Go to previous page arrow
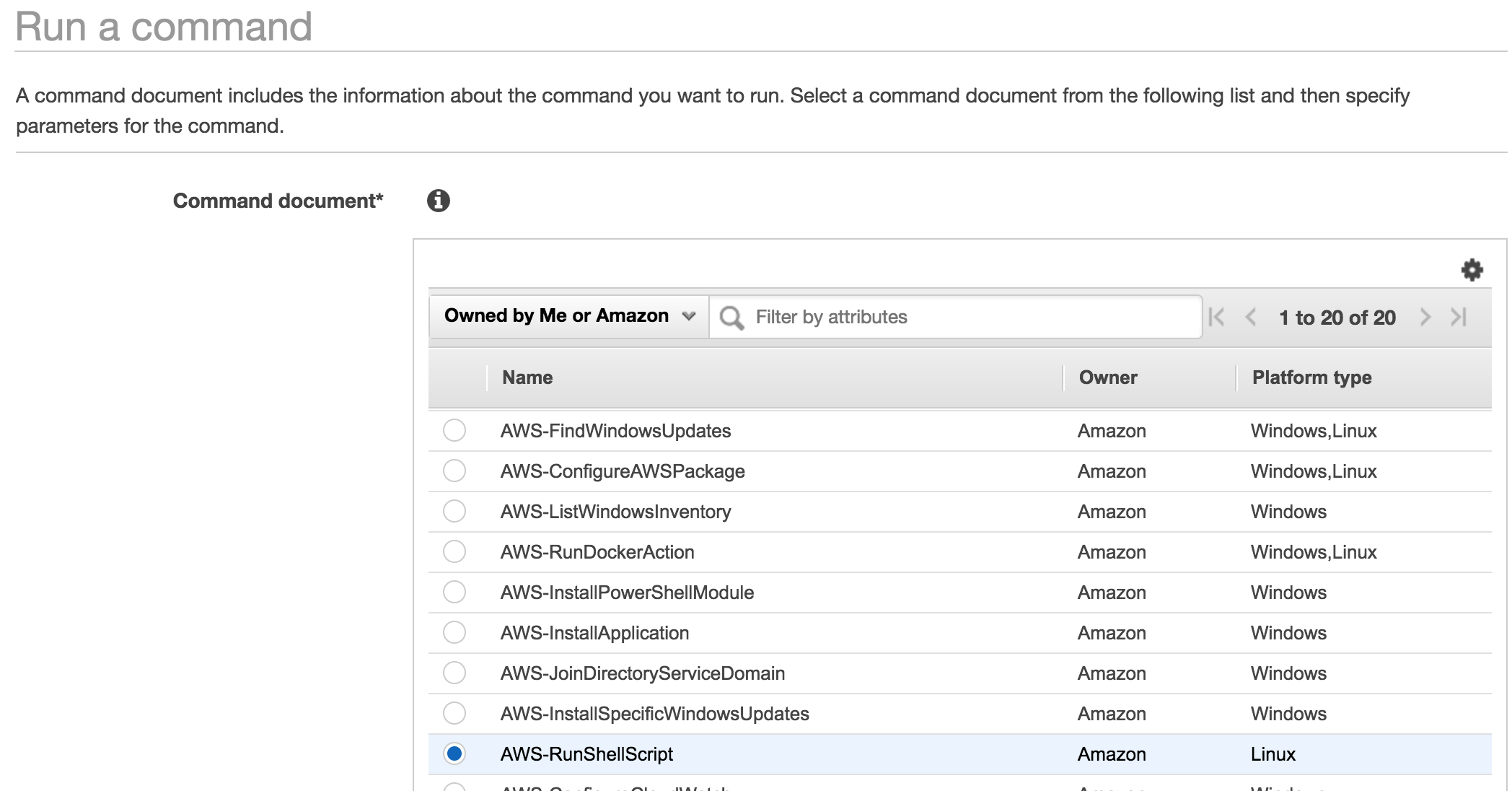This screenshot has height=791, width=1512. [x=1251, y=317]
